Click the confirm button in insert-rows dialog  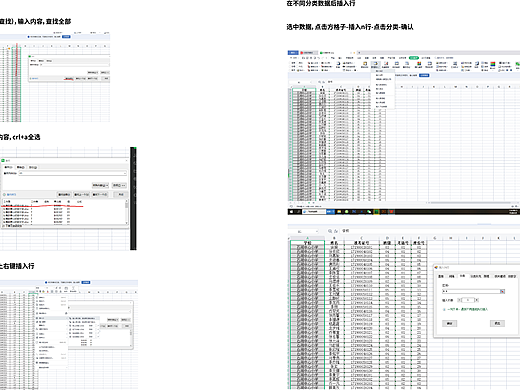[x=449, y=323]
